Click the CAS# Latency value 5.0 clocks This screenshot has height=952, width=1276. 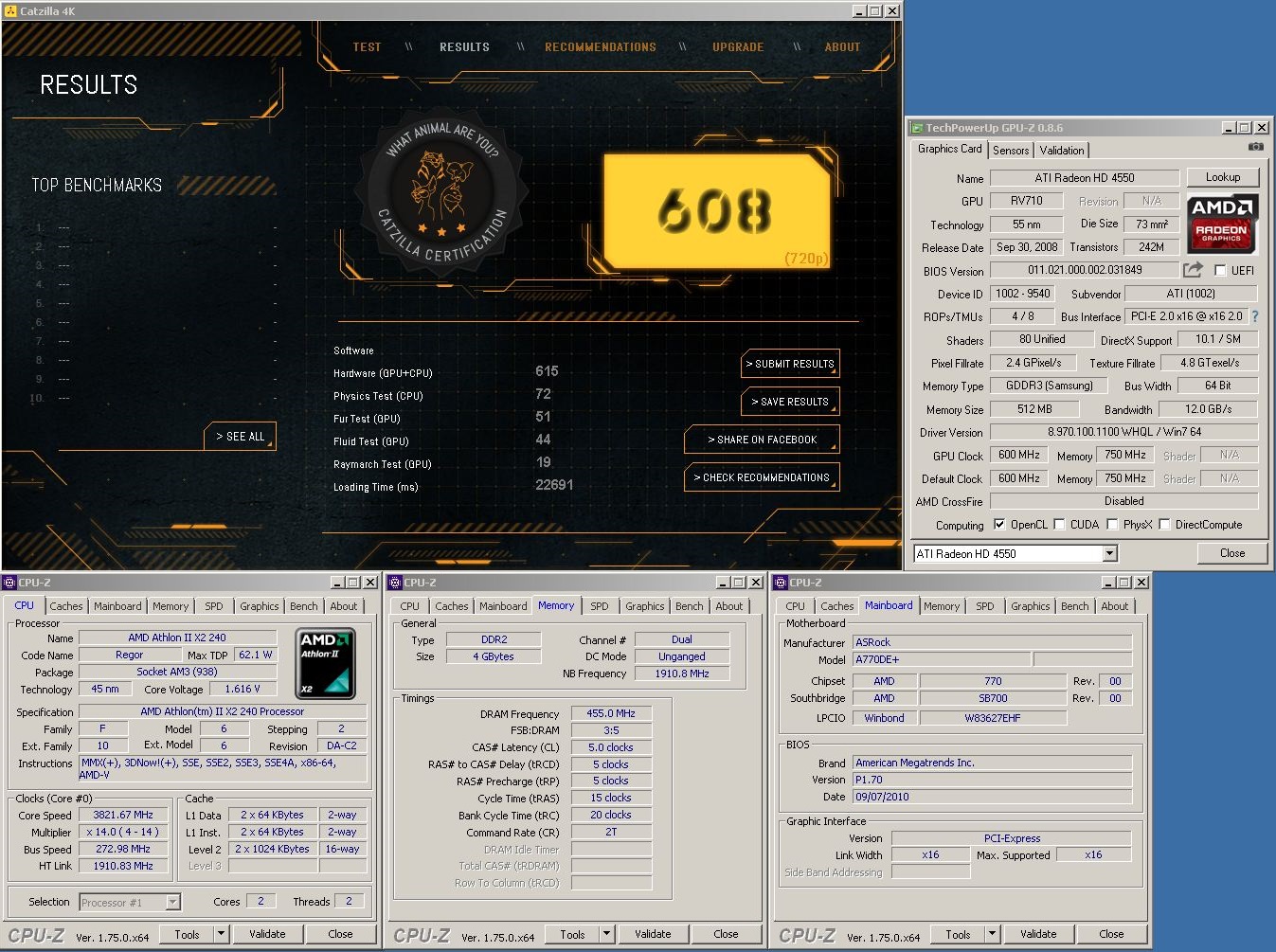point(611,747)
